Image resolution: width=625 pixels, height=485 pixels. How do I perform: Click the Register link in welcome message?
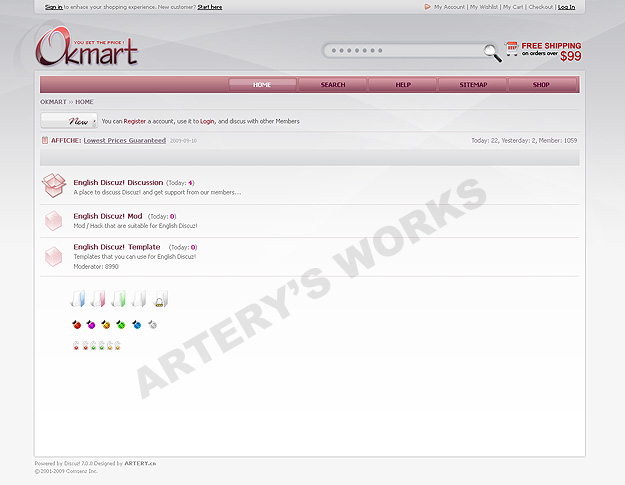point(135,121)
